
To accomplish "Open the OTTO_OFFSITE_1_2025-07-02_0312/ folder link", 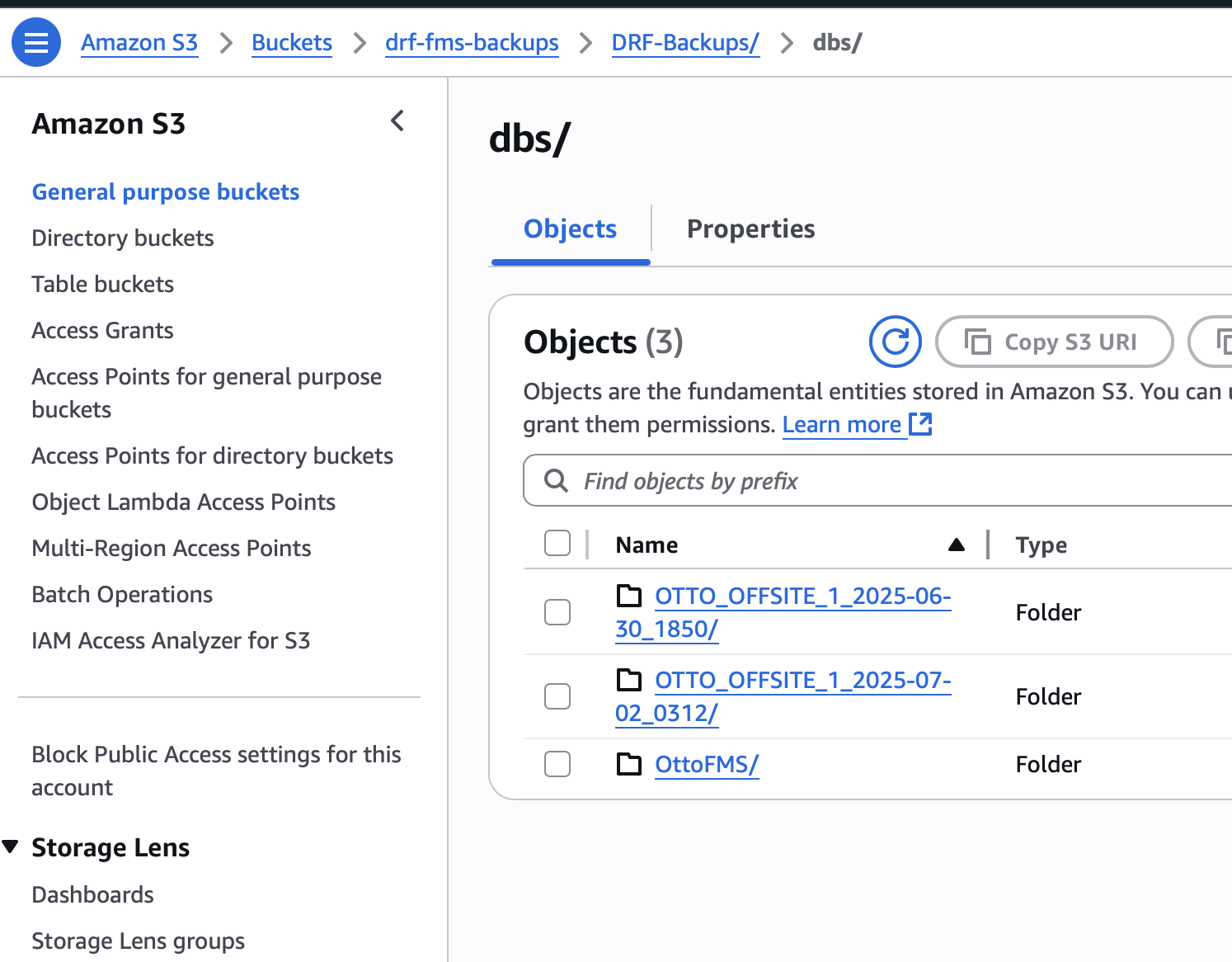I will coord(783,696).
